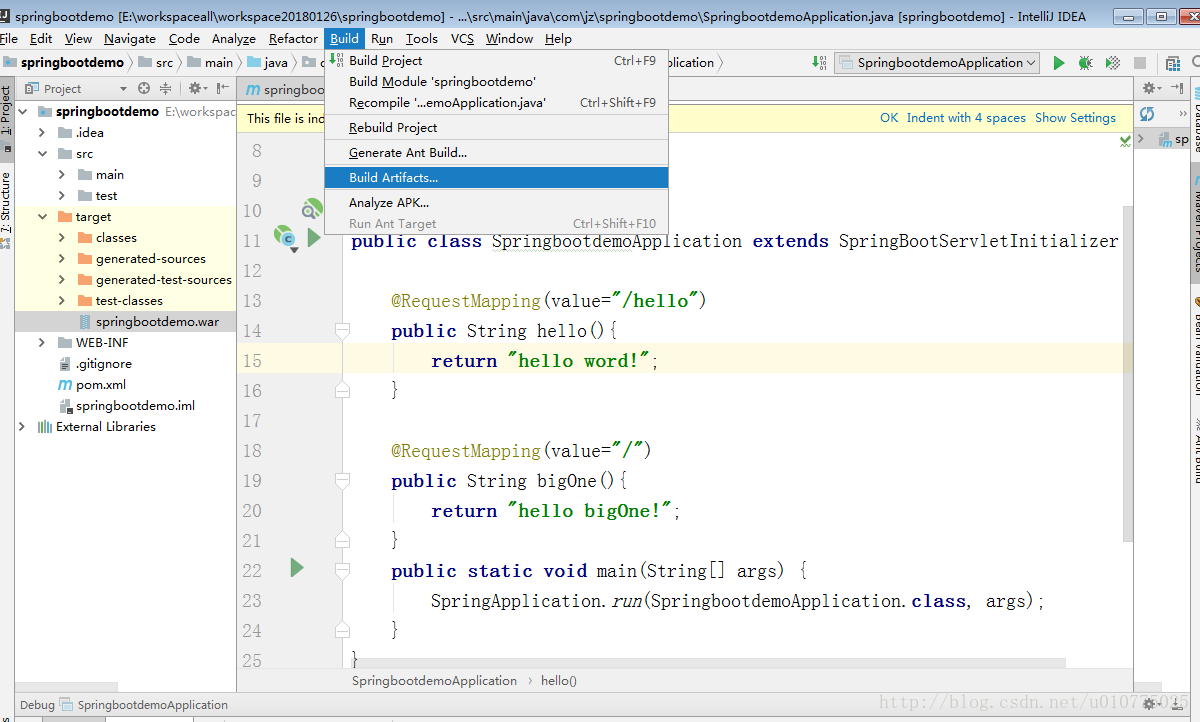The height and width of the screenshot is (722, 1200).
Task: Reimport Maven projects refresh icon
Action: click(1147, 114)
